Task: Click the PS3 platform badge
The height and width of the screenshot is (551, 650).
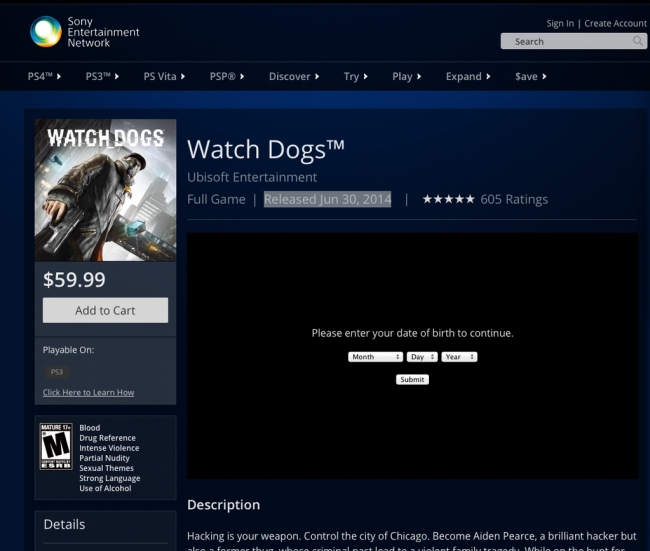Action: coord(56,372)
